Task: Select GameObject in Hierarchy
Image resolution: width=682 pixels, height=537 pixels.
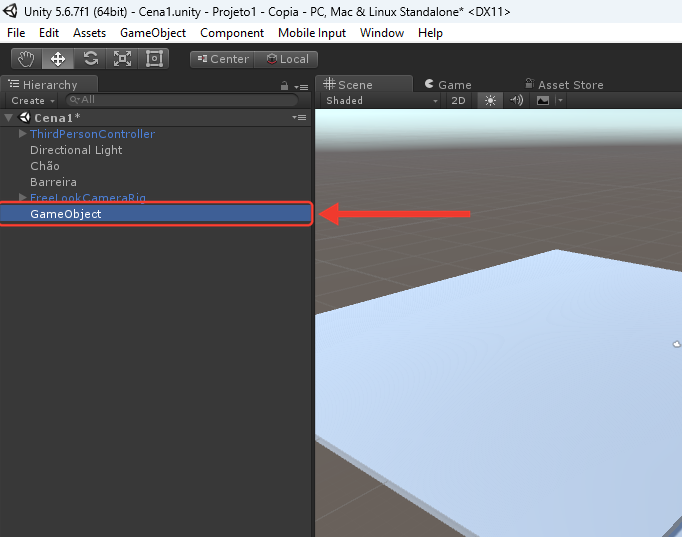Action: [156, 214]
